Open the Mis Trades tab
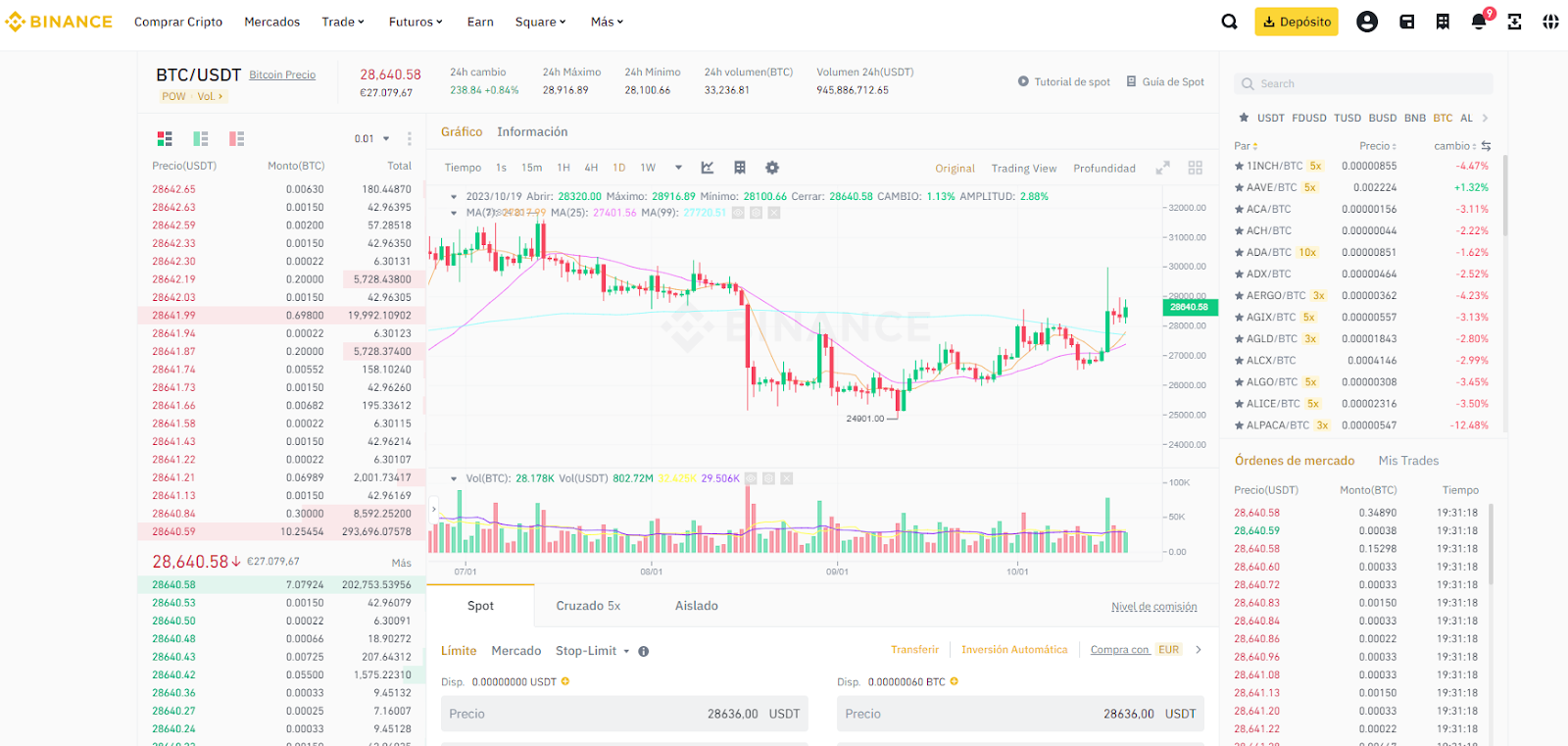This screenshot has width=1568, height=746. [1408, 461]
